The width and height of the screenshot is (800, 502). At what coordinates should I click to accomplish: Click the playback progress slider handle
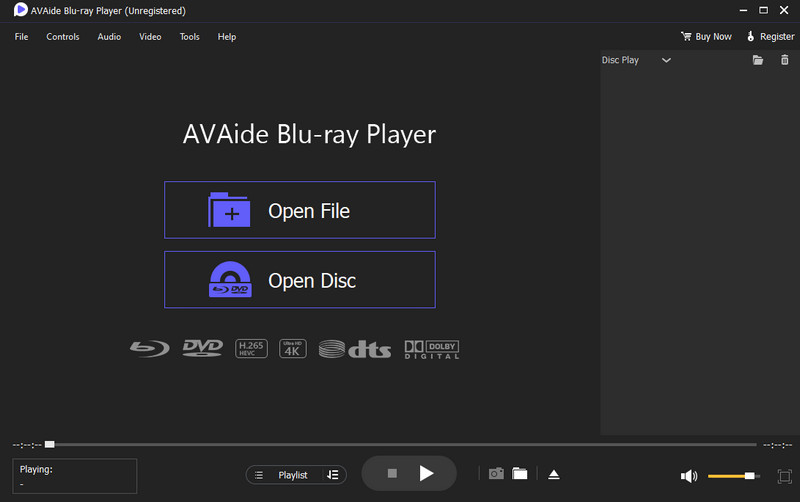(x=49, y=444)
